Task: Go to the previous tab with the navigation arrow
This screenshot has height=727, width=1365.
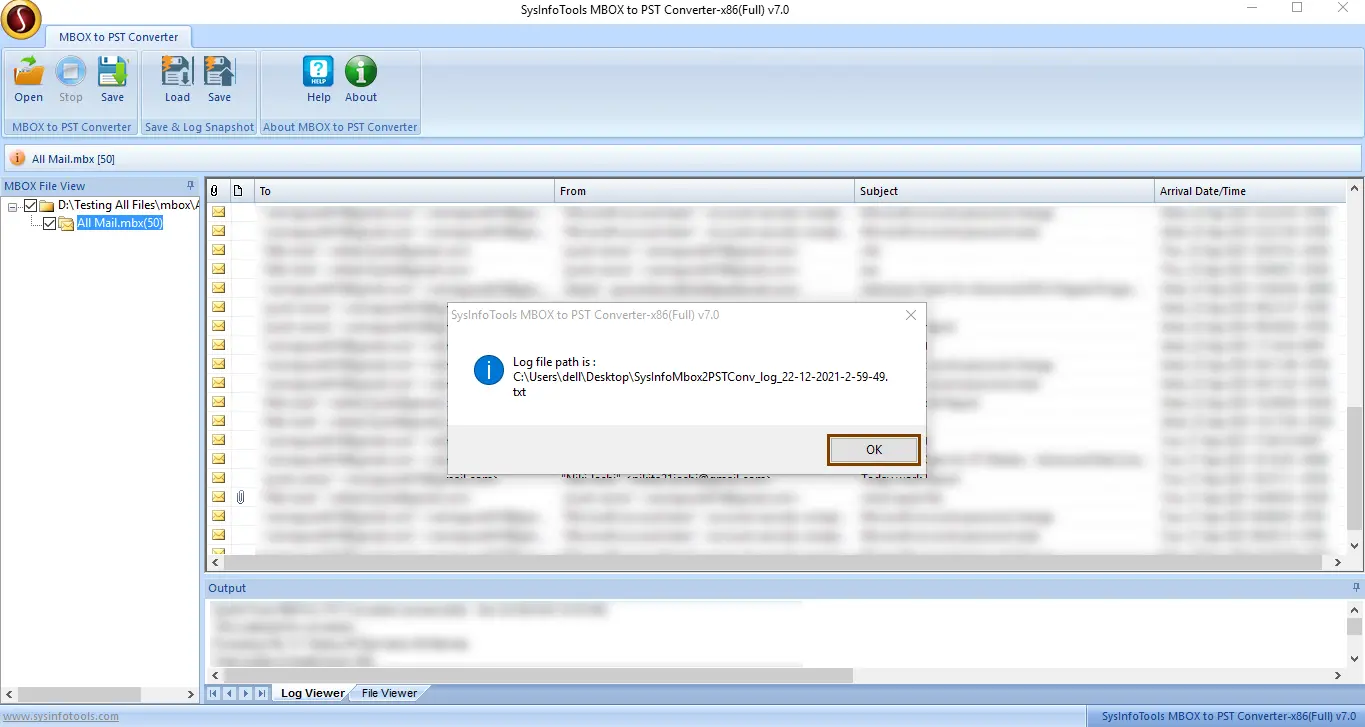Action: point(230,693)
